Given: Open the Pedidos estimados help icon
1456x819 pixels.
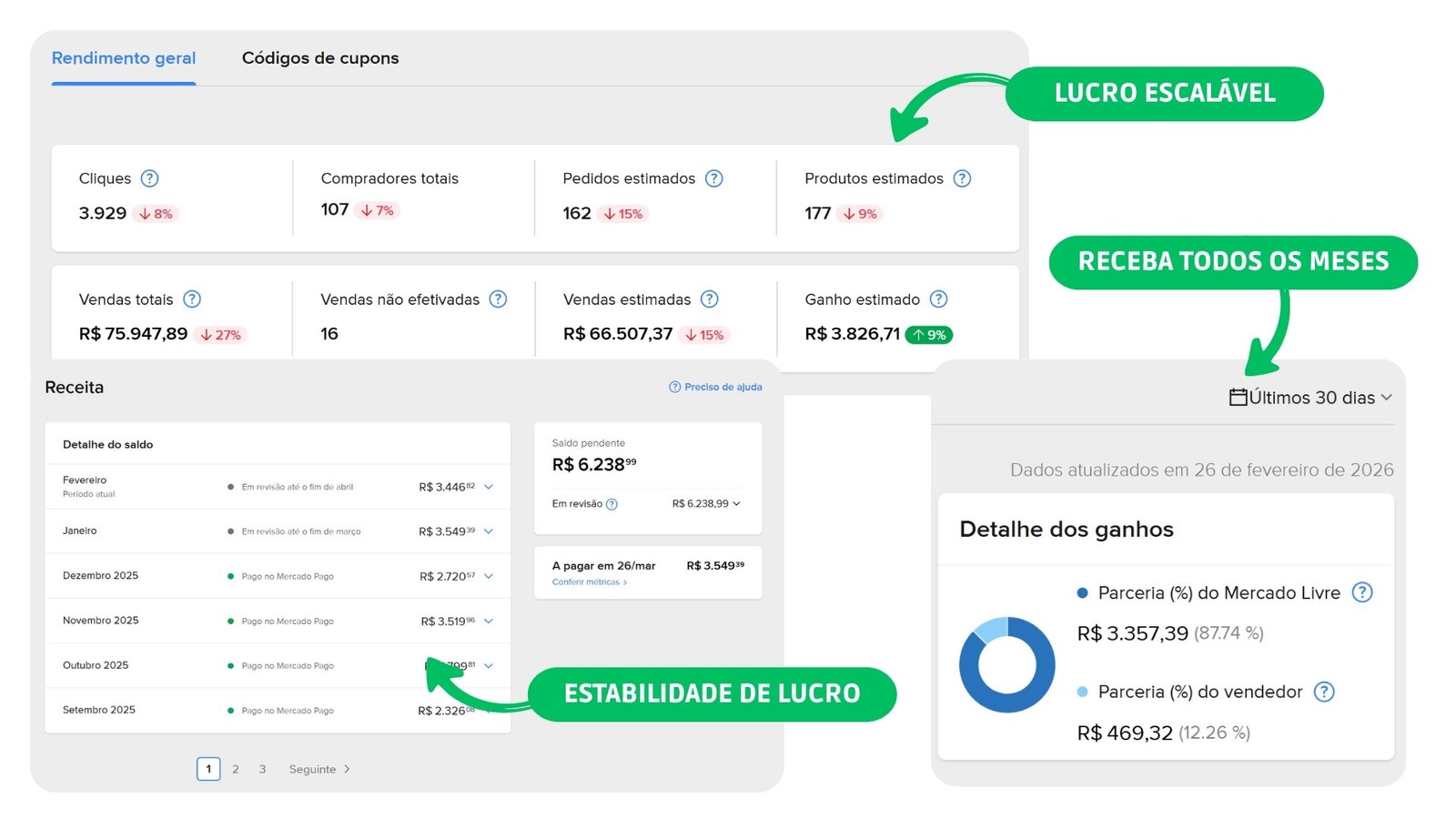Looking at the screenshot, I should click(x=715, y=178).
